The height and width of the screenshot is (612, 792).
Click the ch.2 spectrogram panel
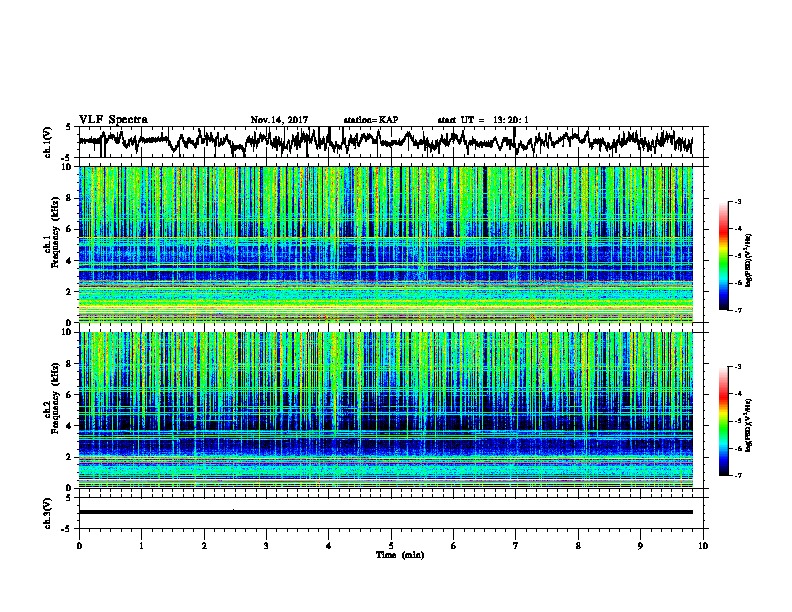(x=385, y=410)
